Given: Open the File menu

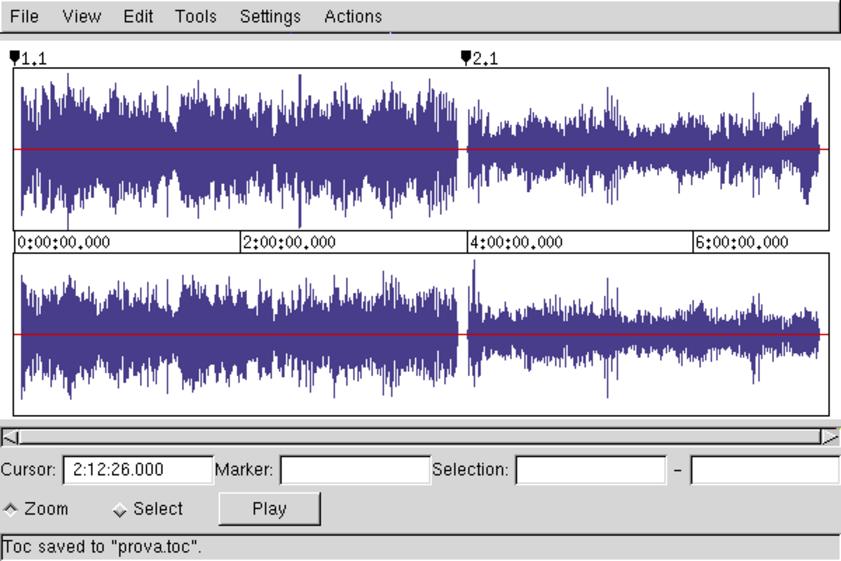Looking at the screenshot, I should 24,17.
